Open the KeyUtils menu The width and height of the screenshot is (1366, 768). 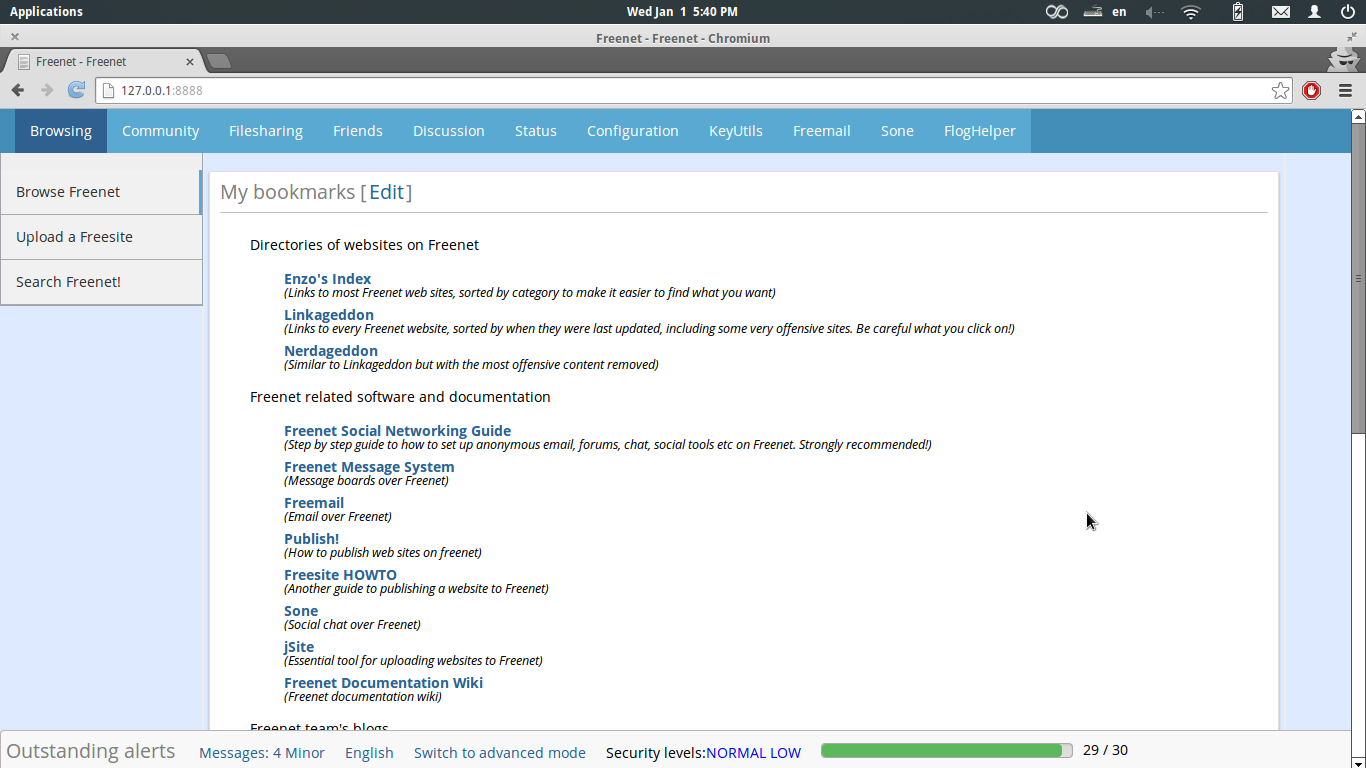click(736, 131)
